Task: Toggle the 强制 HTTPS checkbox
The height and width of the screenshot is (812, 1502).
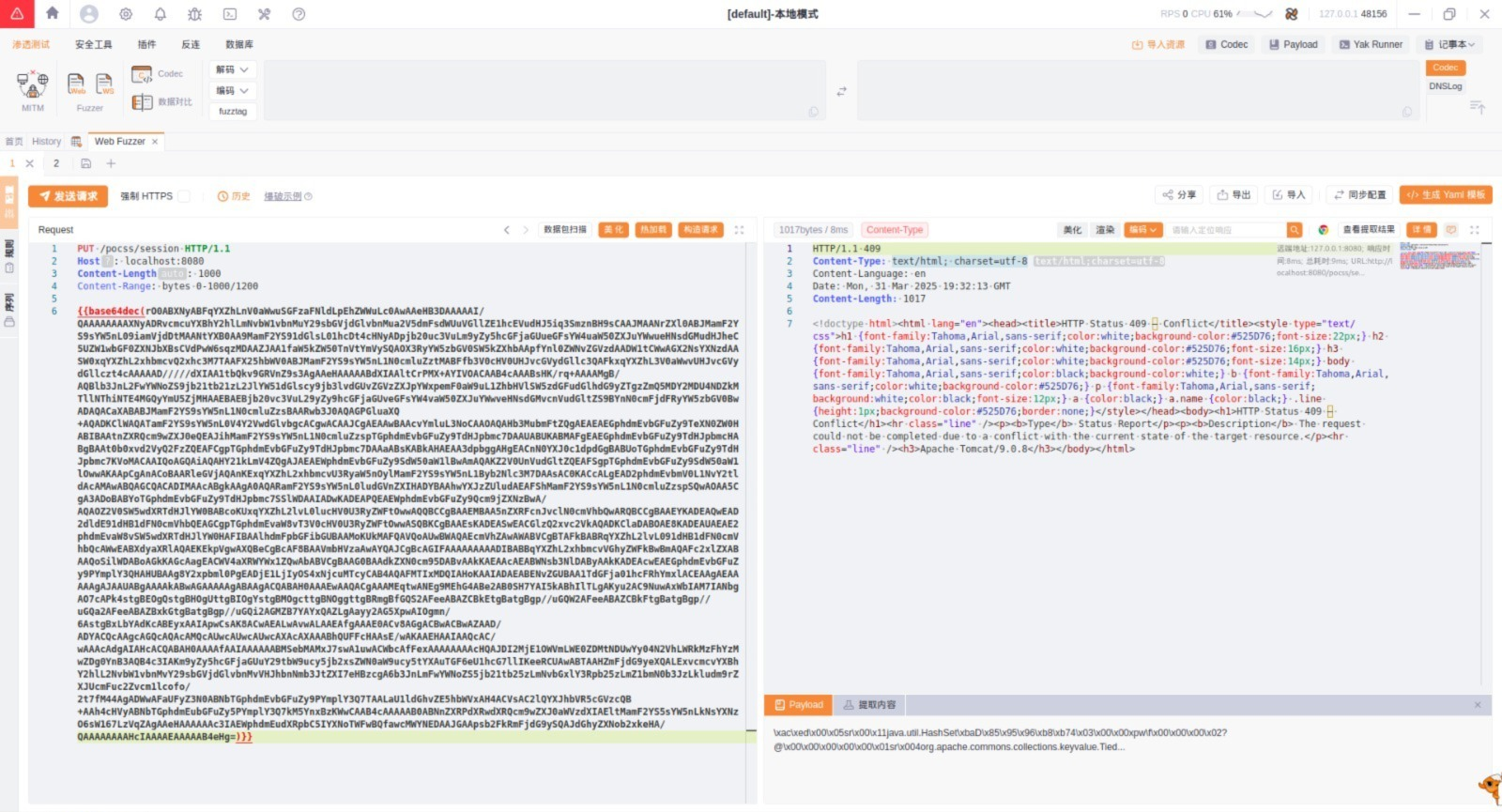Action: point(184,196)
